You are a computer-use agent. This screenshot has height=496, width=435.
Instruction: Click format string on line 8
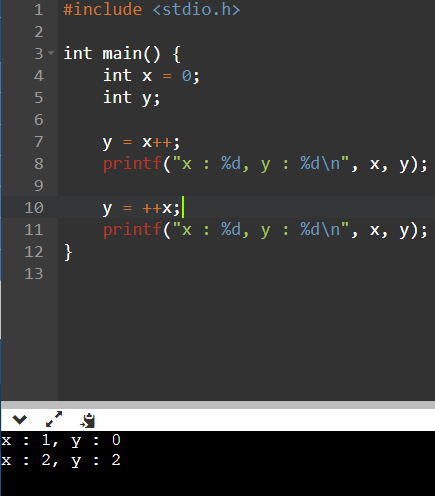tap(260, 164)
